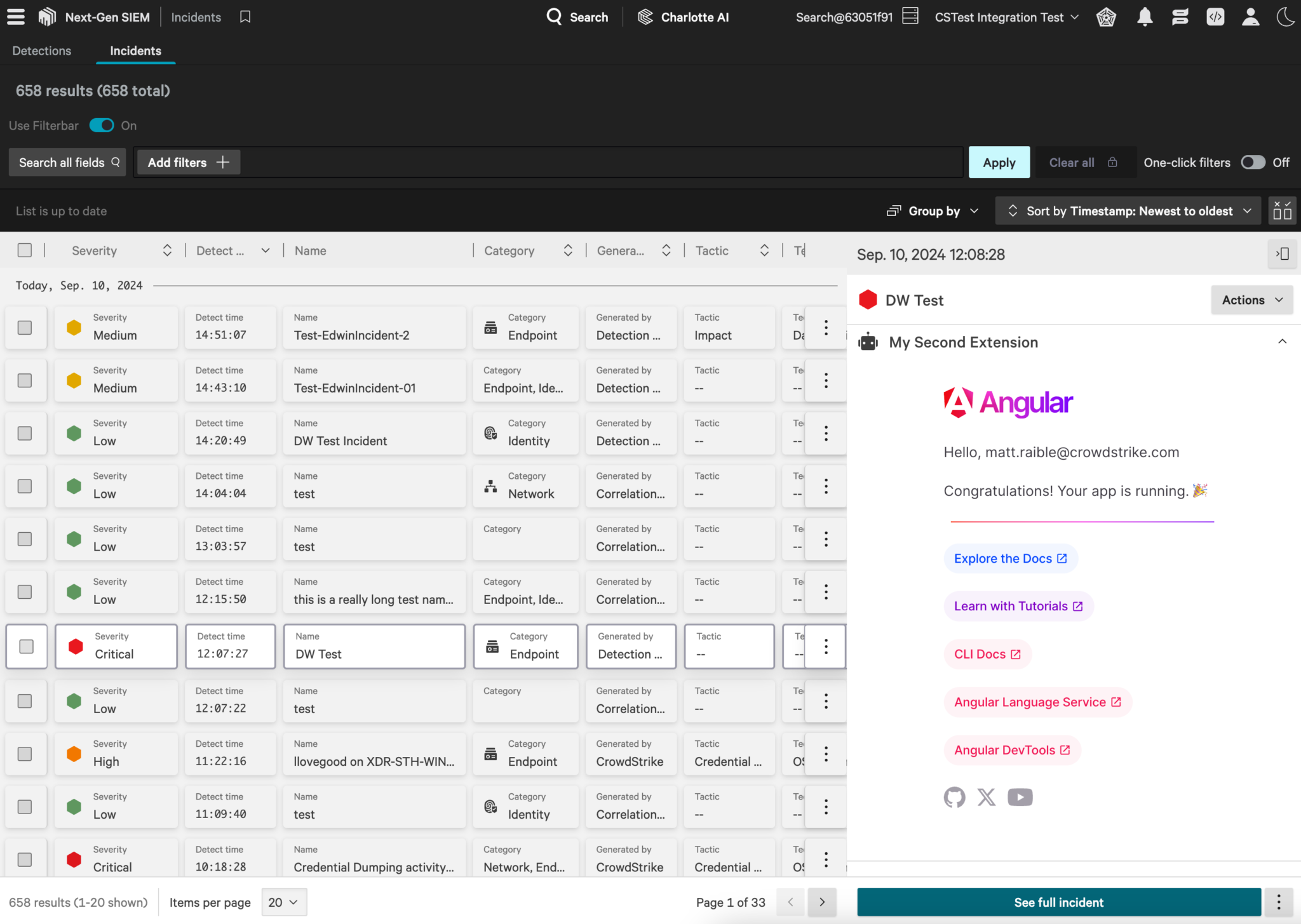The width and height of the screenshot is (1301, 924).
Task: Click the bookmark icon next to Incidents
Action: [245, 17]
